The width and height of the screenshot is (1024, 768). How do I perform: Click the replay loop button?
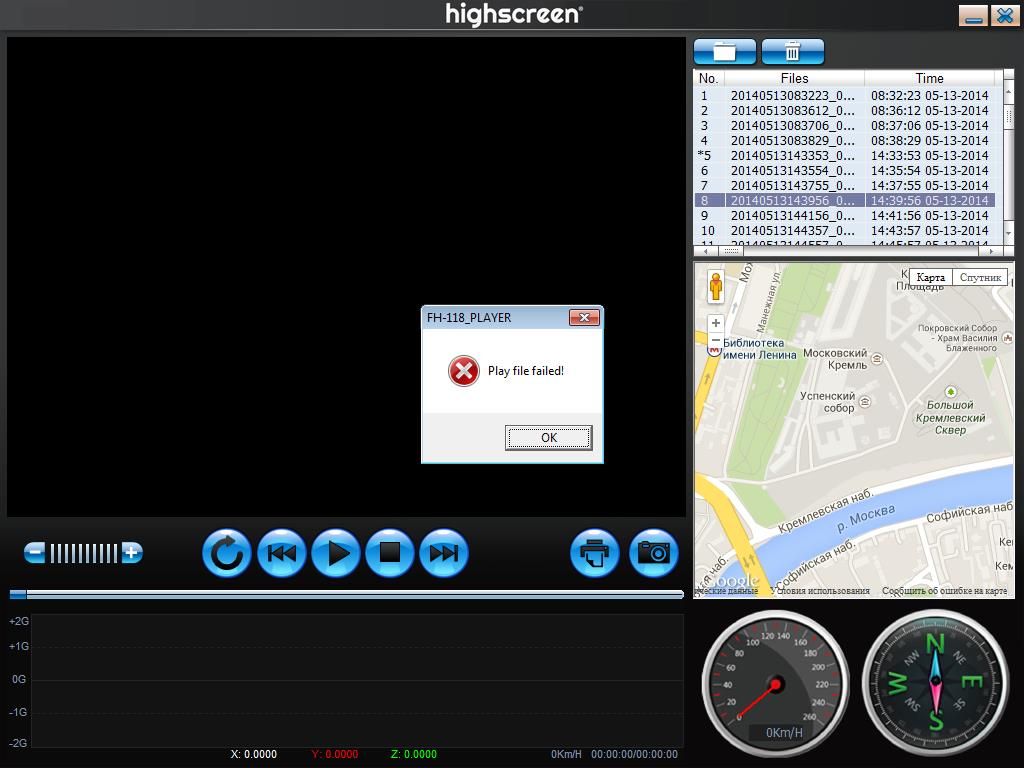tap(227, 553)
